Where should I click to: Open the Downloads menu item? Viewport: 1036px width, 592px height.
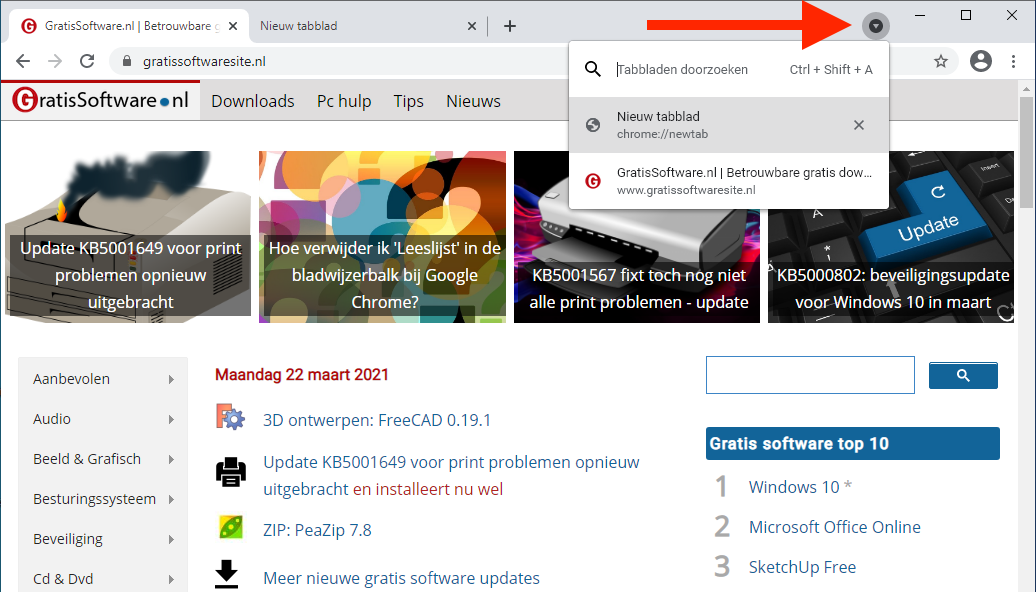(x=252, y=101)
